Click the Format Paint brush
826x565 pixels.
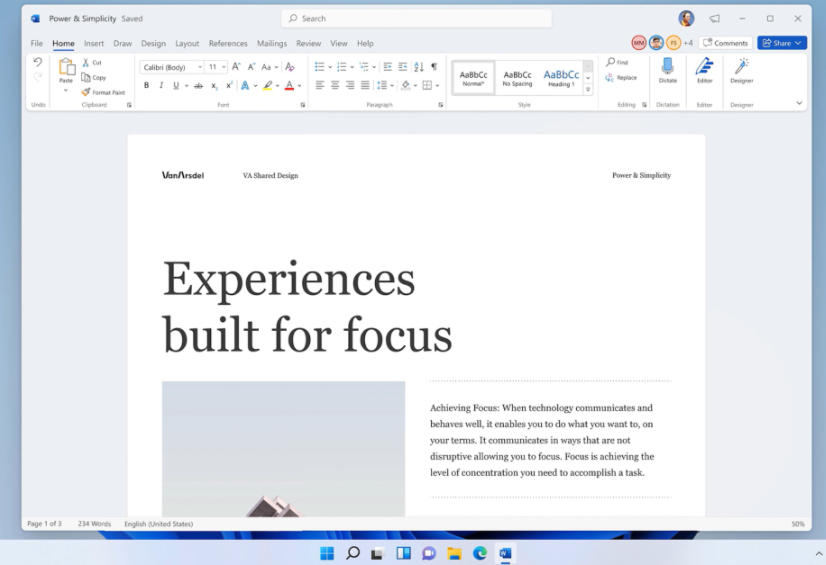point(87,92)
